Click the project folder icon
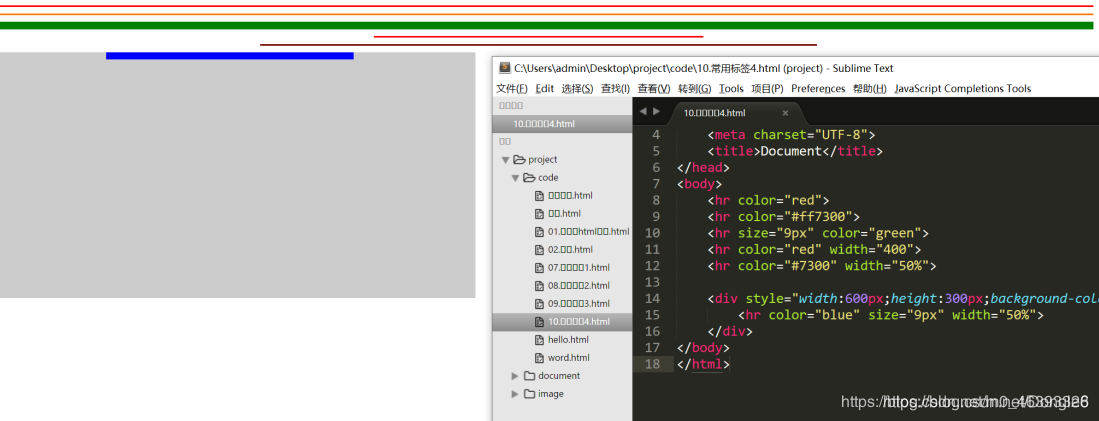This screenshot has width=1099, height=421. click(x=519, y=160)
